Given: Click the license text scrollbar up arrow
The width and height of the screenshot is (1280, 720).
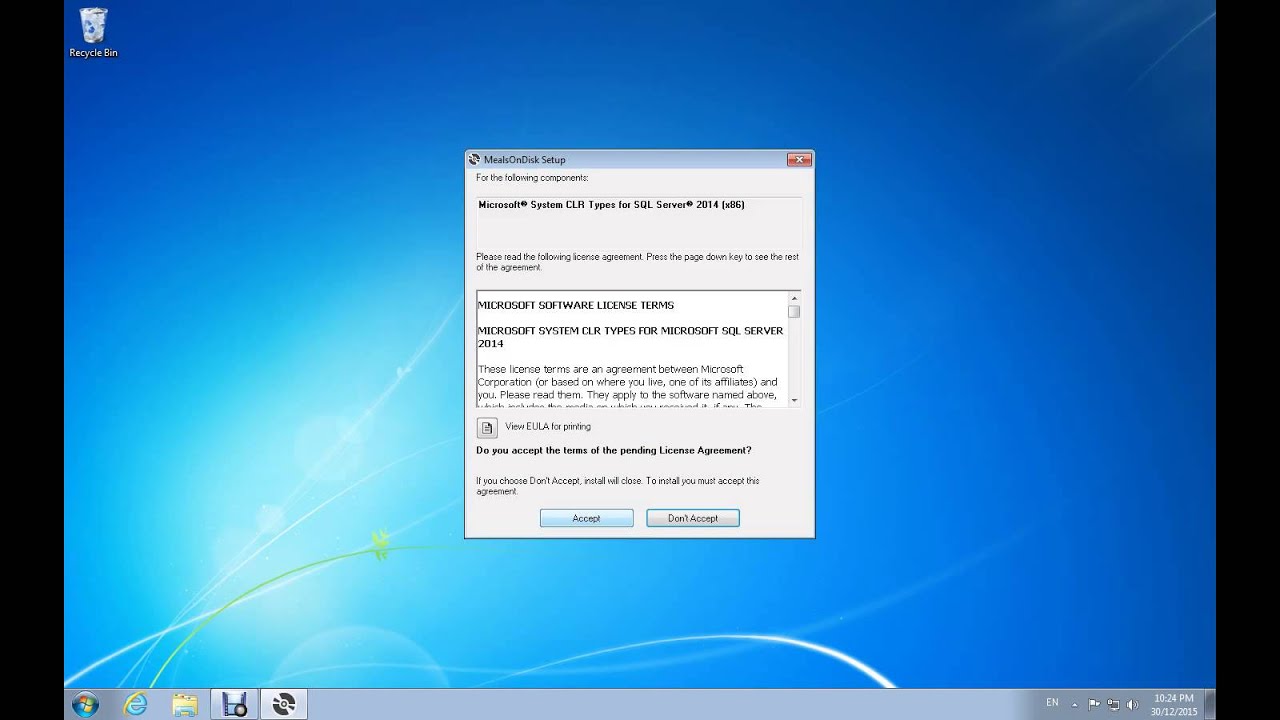Looking at the screenshot, I should point(794,298).
